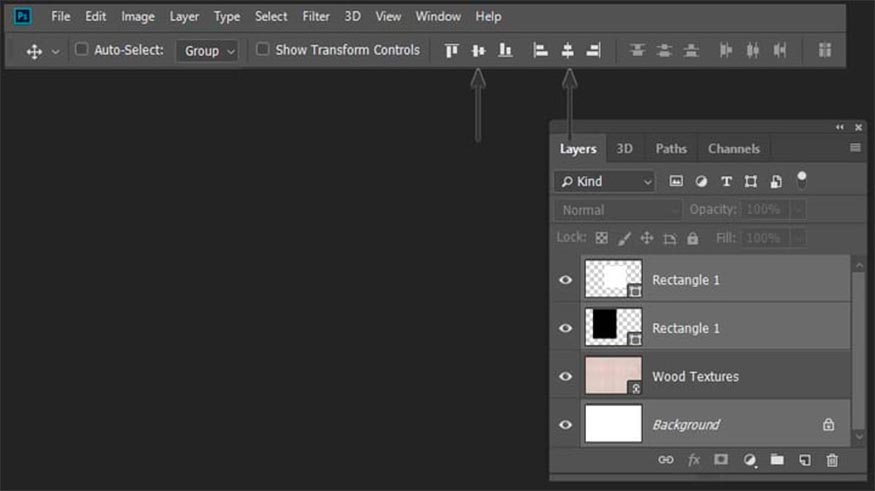
Task: Click Align horizontal centers icon
Action: 568,51
